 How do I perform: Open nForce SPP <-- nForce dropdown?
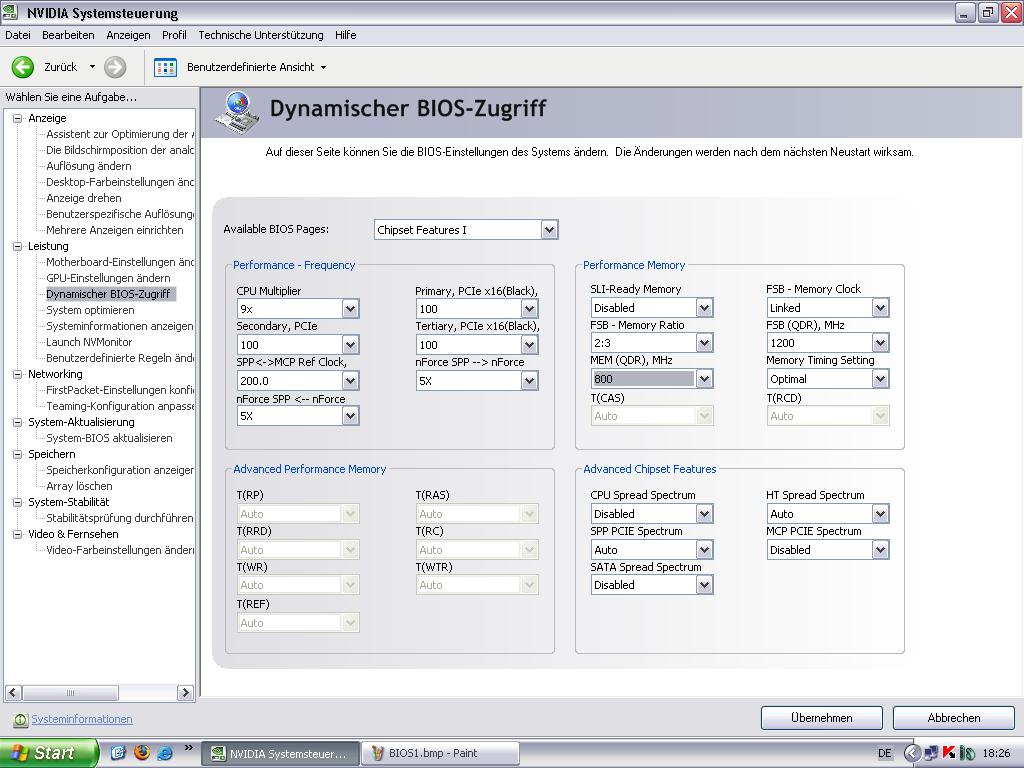tap(351, 416)
